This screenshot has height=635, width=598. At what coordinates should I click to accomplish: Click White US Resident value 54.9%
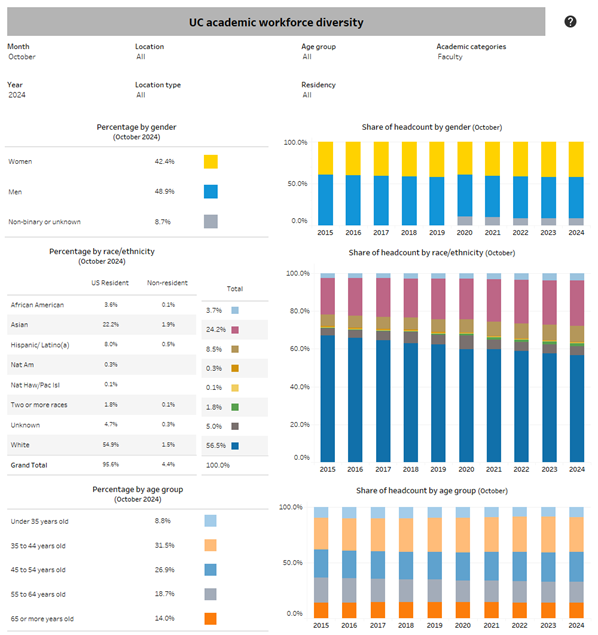tap(111, 445)
